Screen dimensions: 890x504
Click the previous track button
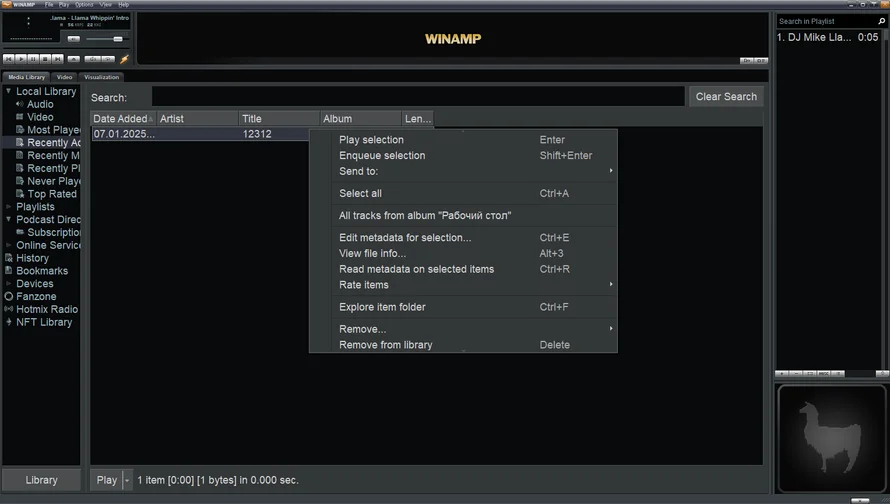(x=9, y=59)
